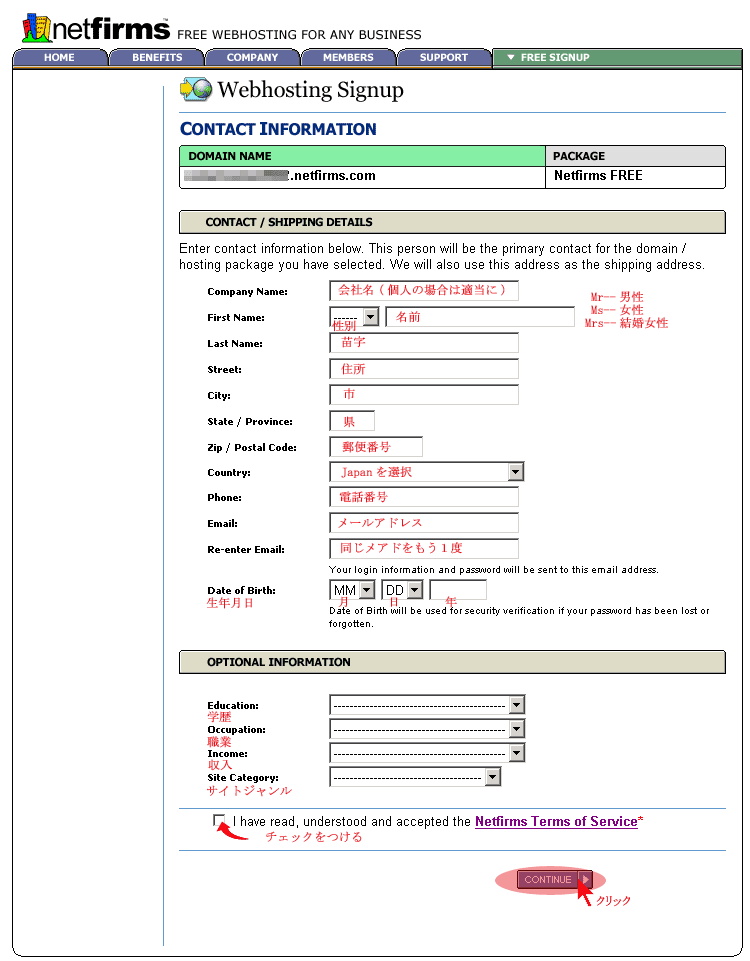
Task: Open the Netfirms Terms of Service link
Action: pos(556,821)
